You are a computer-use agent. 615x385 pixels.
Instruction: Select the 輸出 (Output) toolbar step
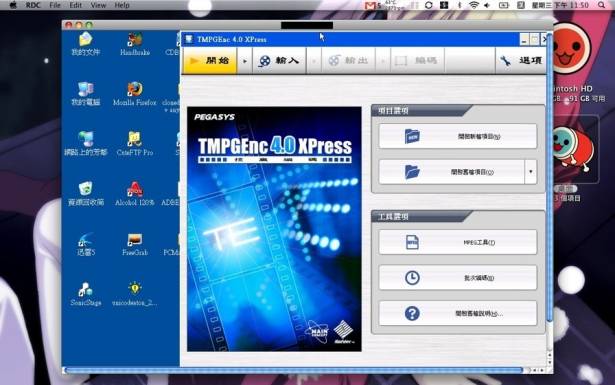pos(348,61)
